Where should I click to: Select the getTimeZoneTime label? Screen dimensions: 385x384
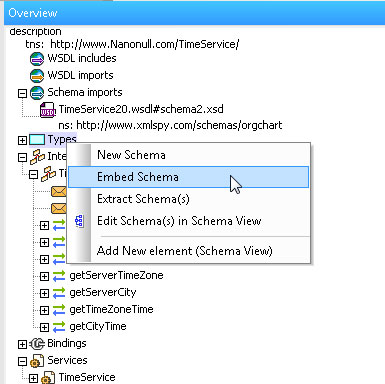coord(111,310)
